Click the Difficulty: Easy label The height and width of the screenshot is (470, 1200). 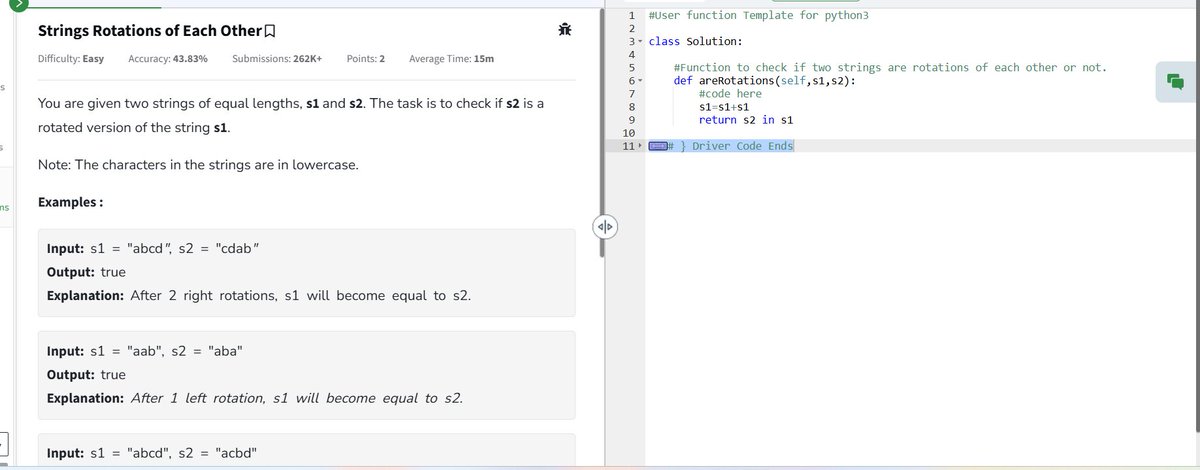point(70,59)
